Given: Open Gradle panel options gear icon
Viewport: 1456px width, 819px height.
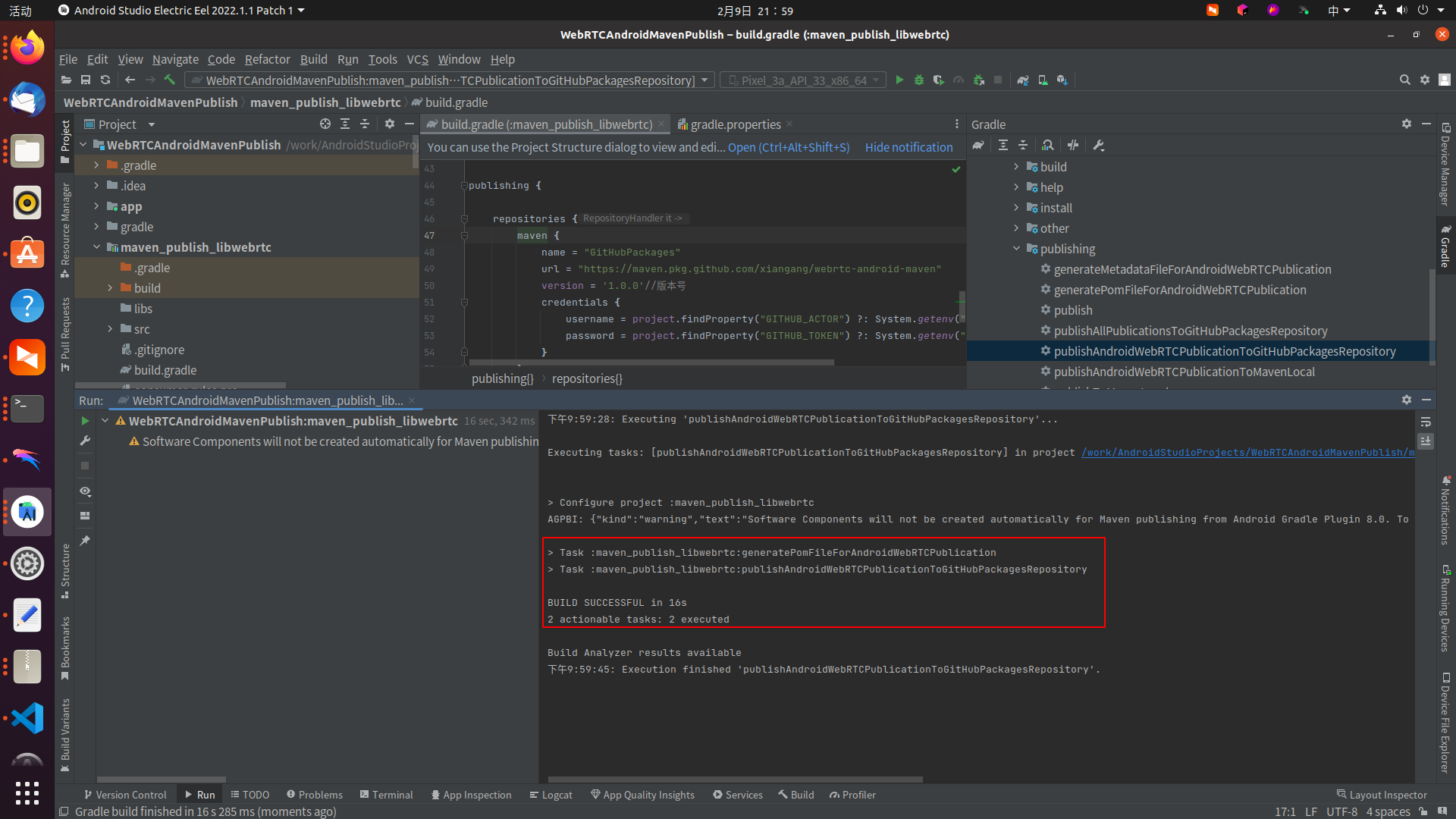Looking at the screenshot, I should pos(1407,124).
